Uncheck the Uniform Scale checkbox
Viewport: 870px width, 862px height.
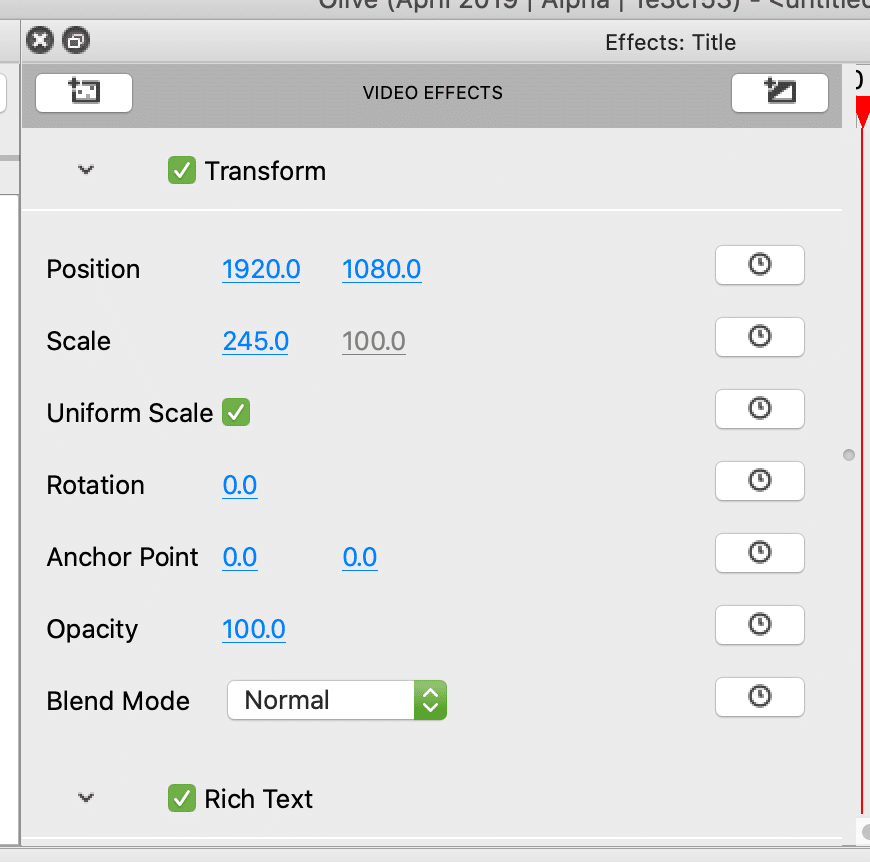pos(236,412)
